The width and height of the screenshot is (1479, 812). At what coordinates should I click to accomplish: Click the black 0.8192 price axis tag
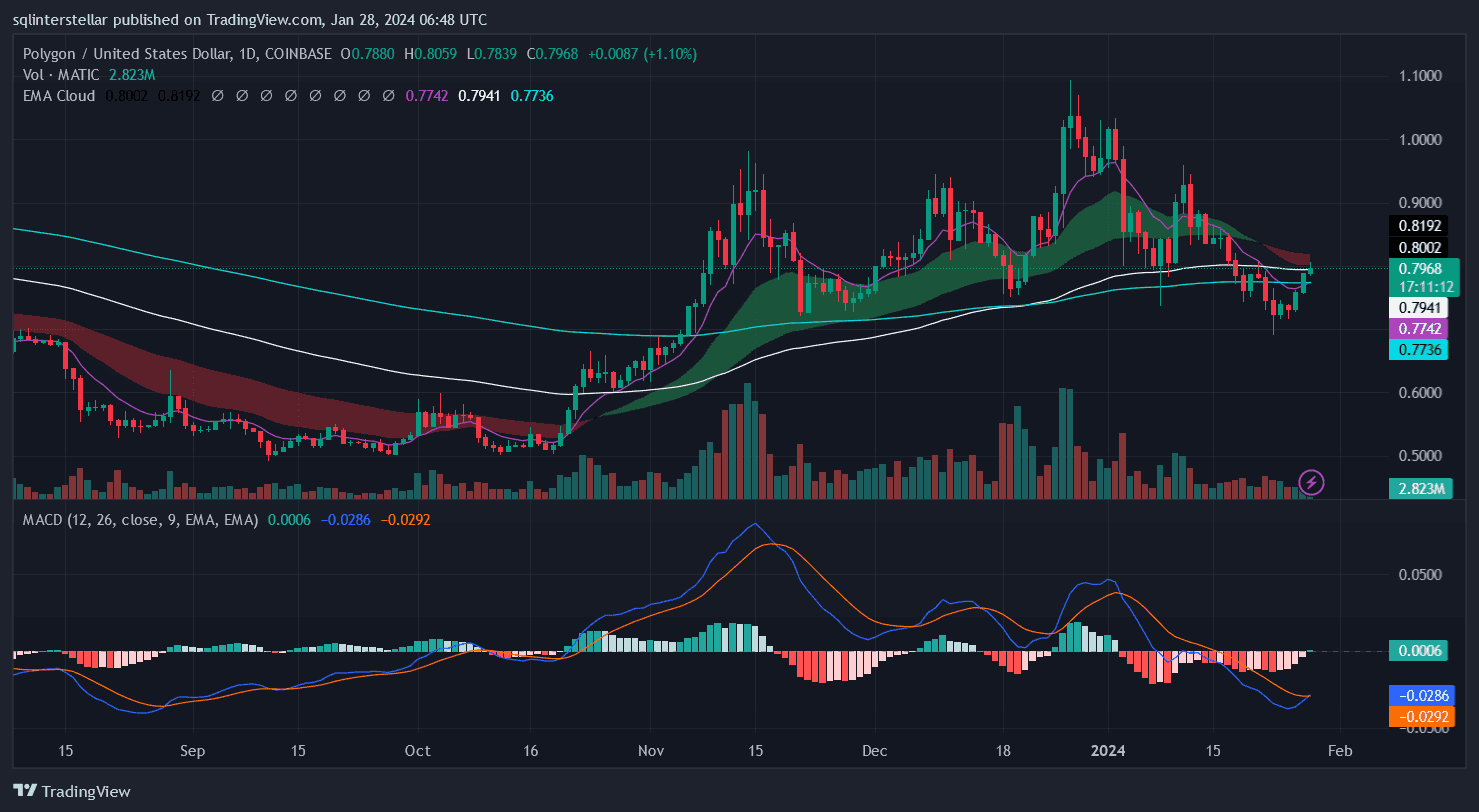[x=1418, y=226]
